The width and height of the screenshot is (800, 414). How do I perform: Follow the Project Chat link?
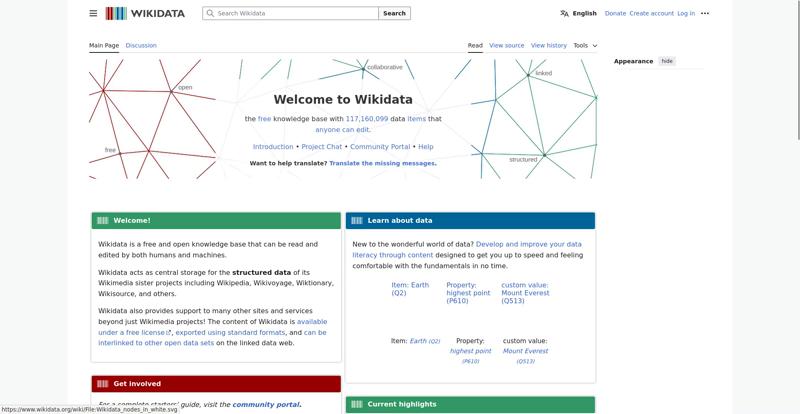[x=321, y=147]
